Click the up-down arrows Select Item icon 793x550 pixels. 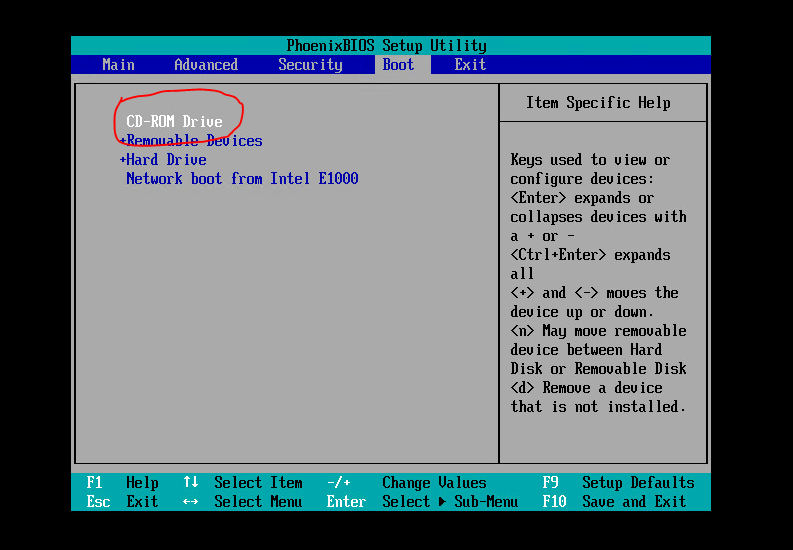click(x=191, y=482)
